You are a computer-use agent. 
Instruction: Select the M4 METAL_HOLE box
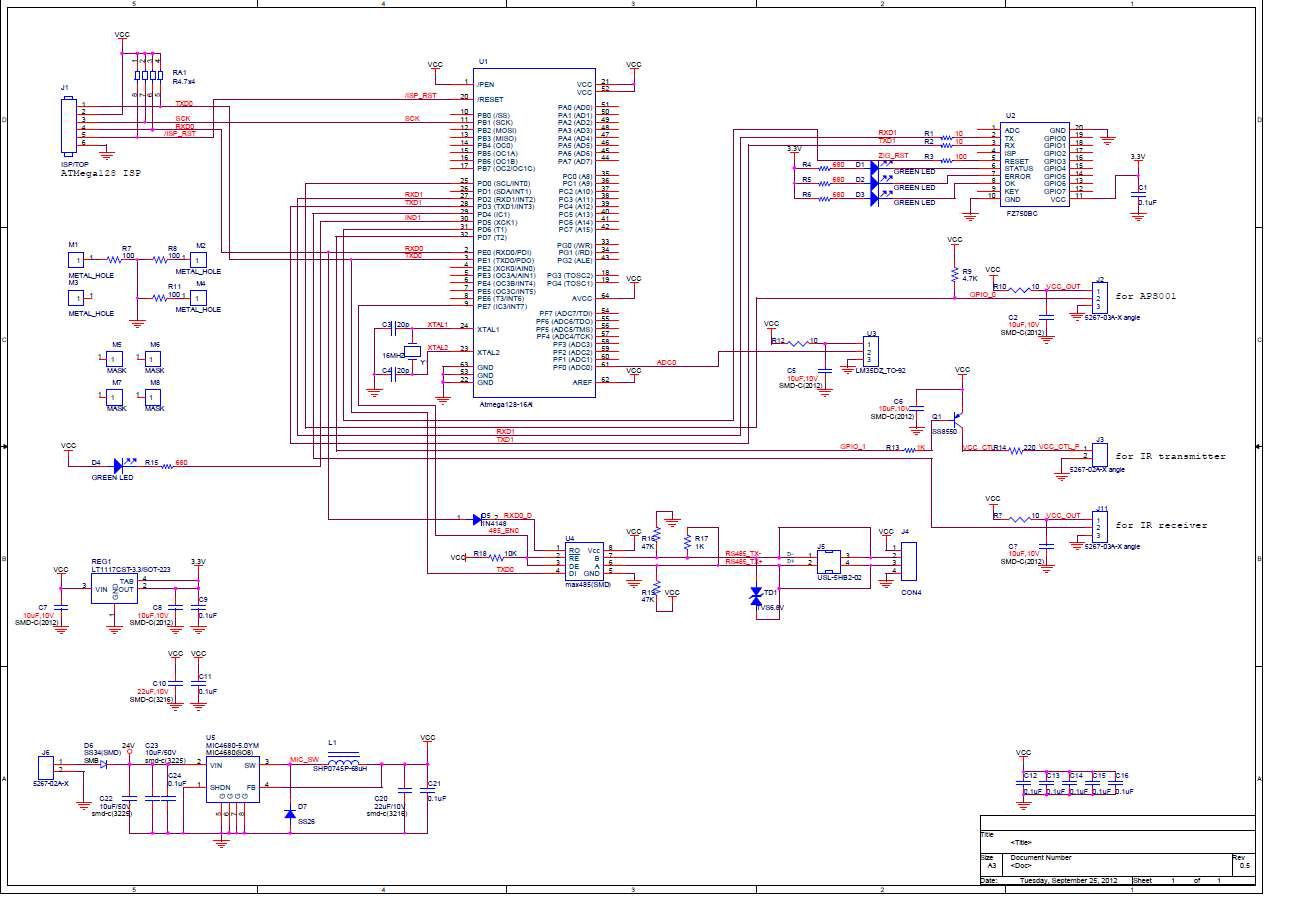pos(198,296)
